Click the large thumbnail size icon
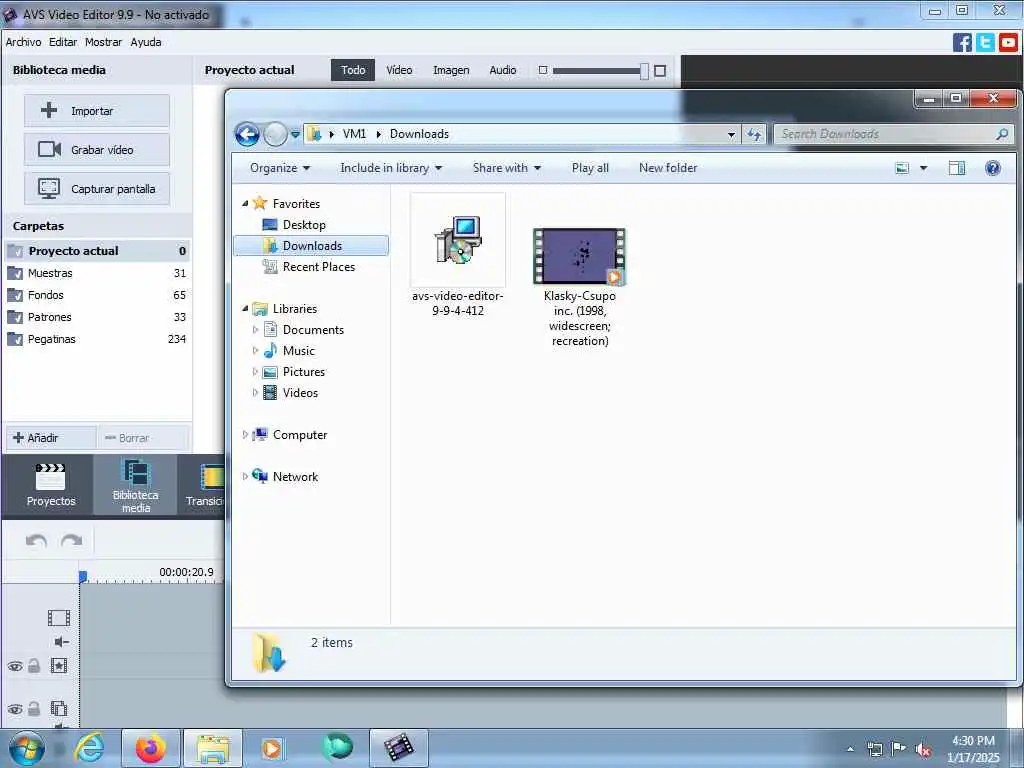Viewport: 1024px width, 768px height. pos(660,71)
